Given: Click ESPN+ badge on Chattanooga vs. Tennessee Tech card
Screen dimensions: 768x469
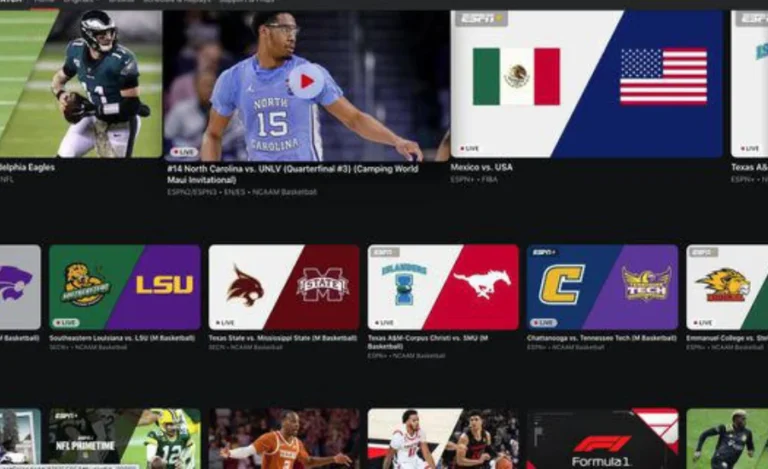Looking at the screenshot, I should [x=545, y=252].
